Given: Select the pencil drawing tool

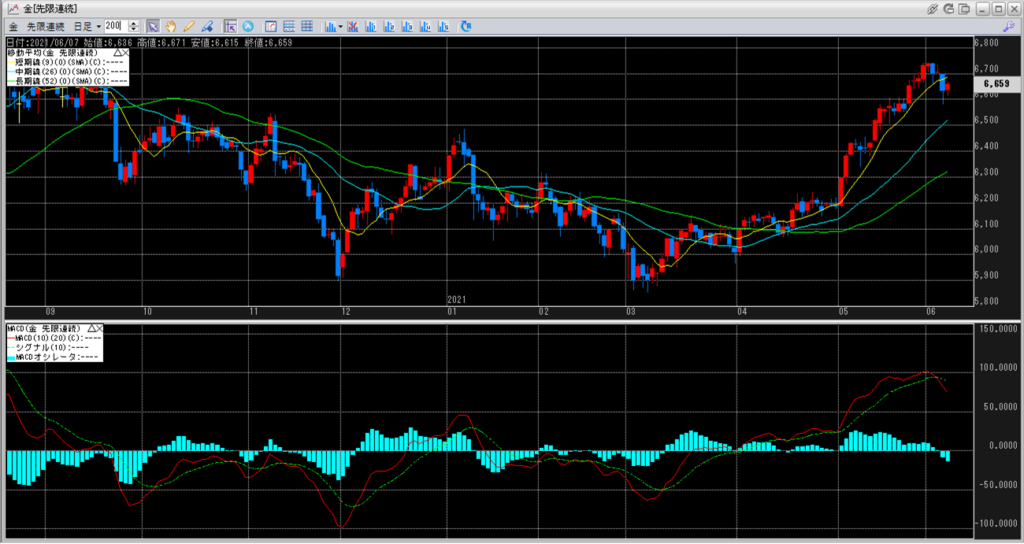Looking at the screenshot, I should [x=188, y=25].
